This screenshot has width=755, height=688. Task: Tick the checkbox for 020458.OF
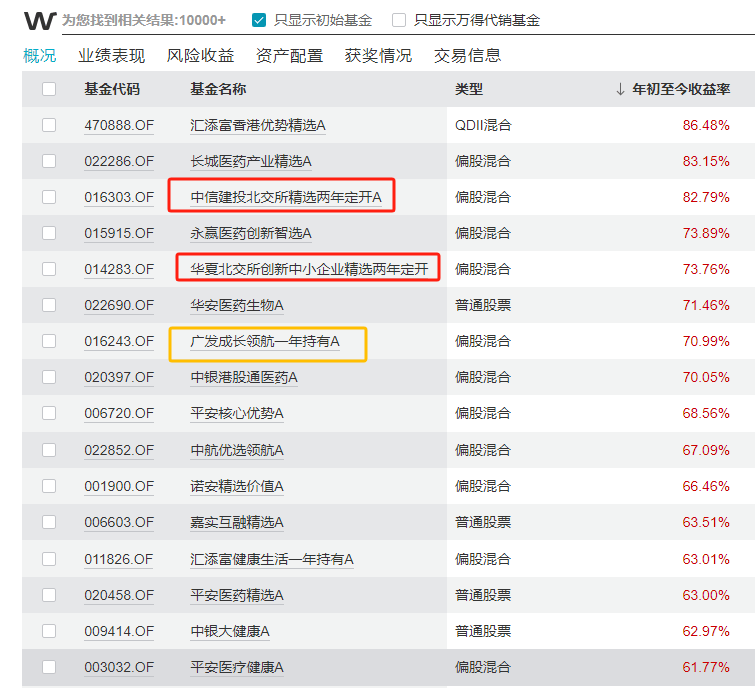(49, 595)
